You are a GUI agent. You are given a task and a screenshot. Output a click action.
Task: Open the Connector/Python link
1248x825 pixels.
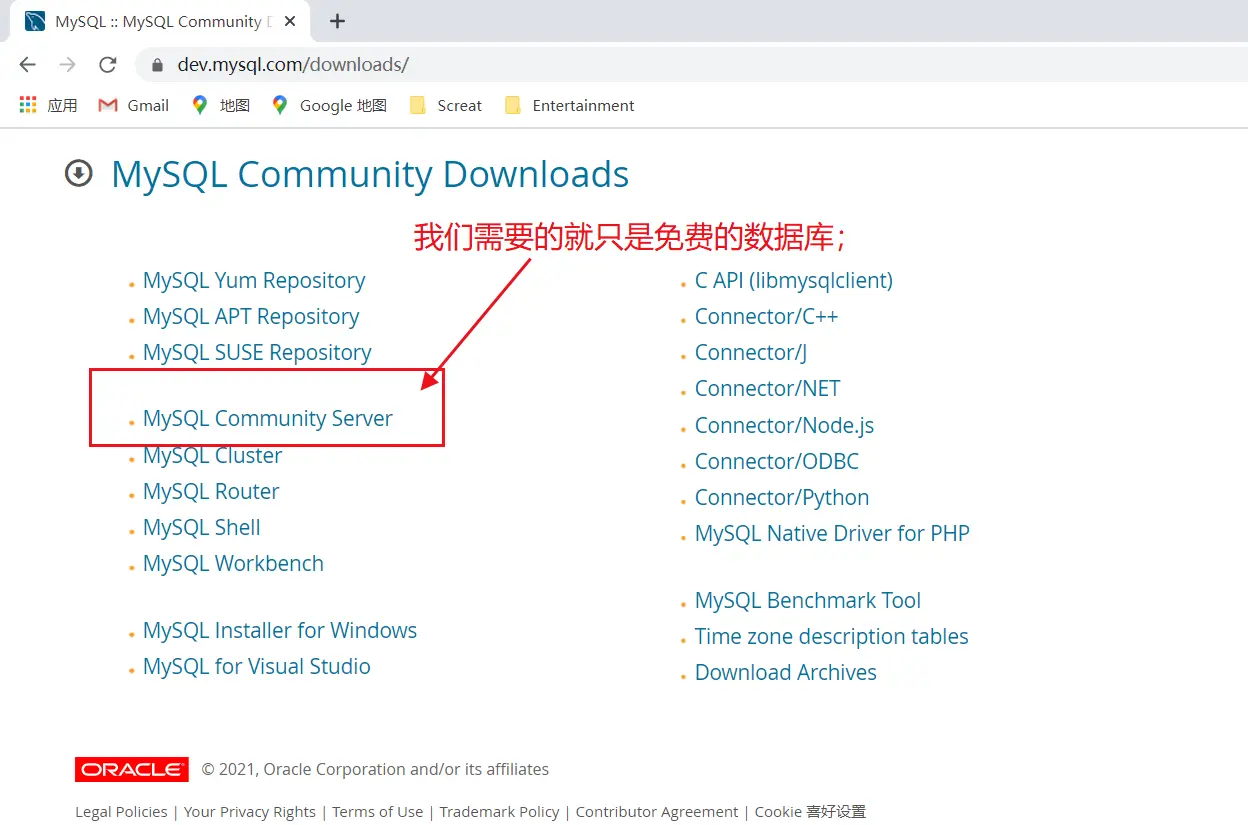(x=781, y=498)
